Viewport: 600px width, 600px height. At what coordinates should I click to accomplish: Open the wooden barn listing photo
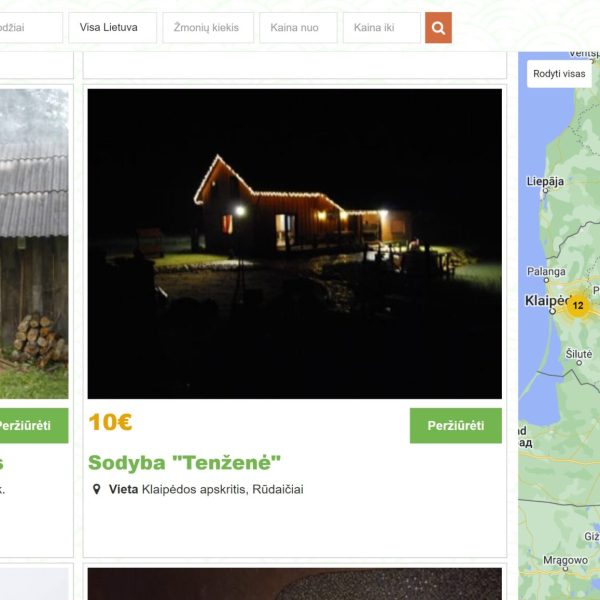[x=34, y=244]
